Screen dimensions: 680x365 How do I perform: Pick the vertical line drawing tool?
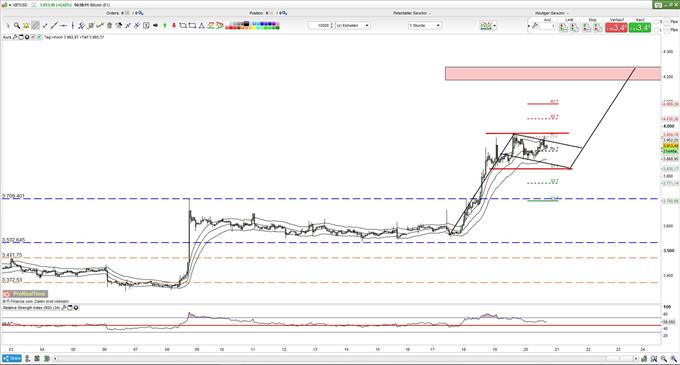(x=72, y=26)
